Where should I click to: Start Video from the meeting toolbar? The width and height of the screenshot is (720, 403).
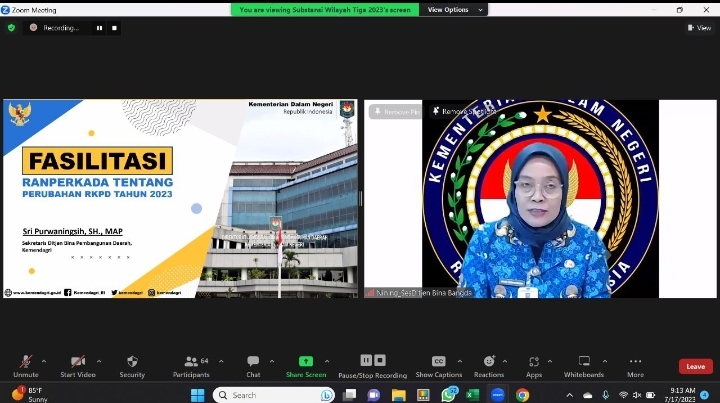[77, 364]
